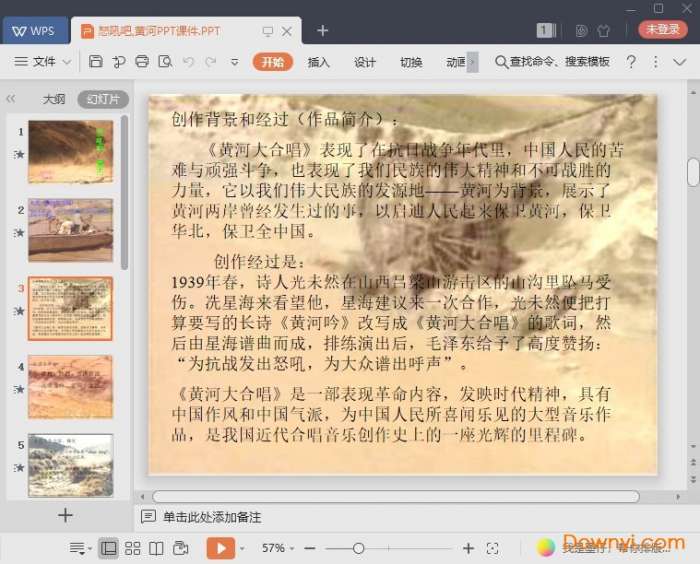Click the print icon in quick toolbar

click(142, 61)
